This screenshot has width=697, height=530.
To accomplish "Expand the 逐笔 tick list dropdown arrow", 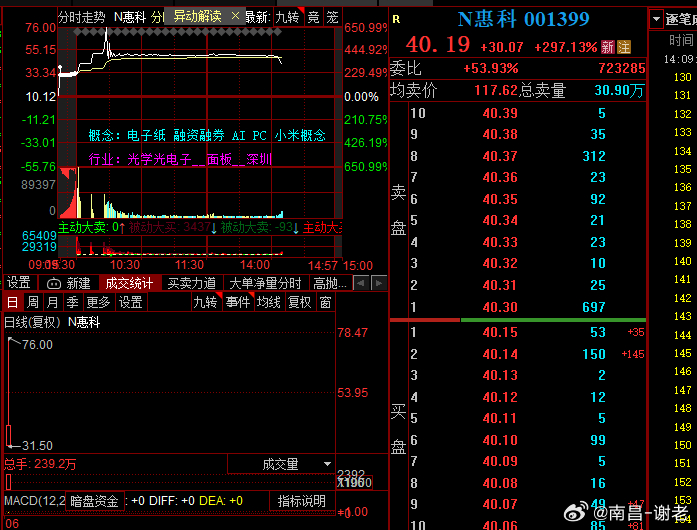I will [x=656, y=19].
